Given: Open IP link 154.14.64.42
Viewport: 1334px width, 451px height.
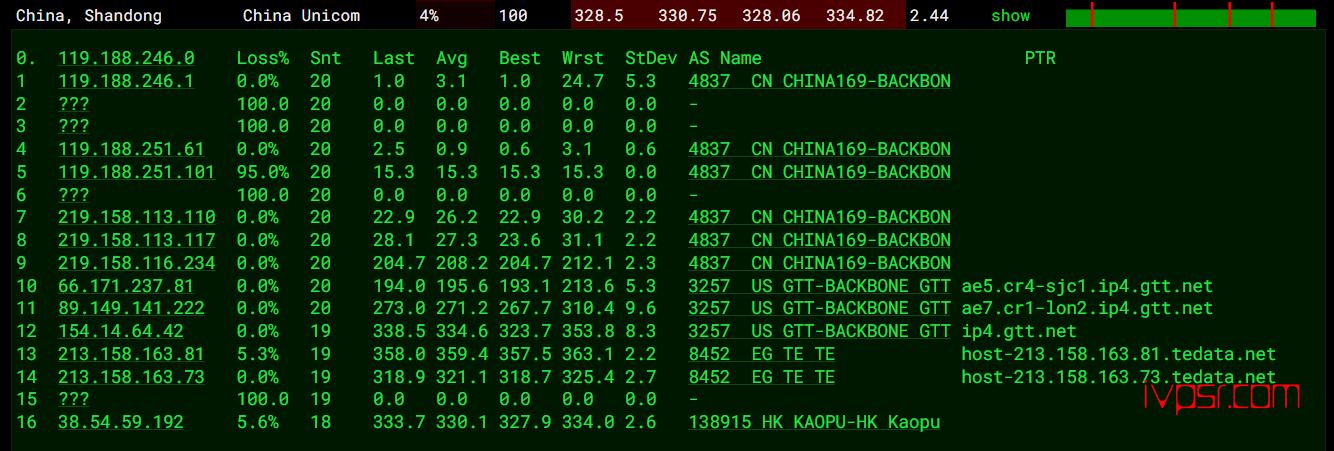Looking at the screenshot, I should point(121,331).
